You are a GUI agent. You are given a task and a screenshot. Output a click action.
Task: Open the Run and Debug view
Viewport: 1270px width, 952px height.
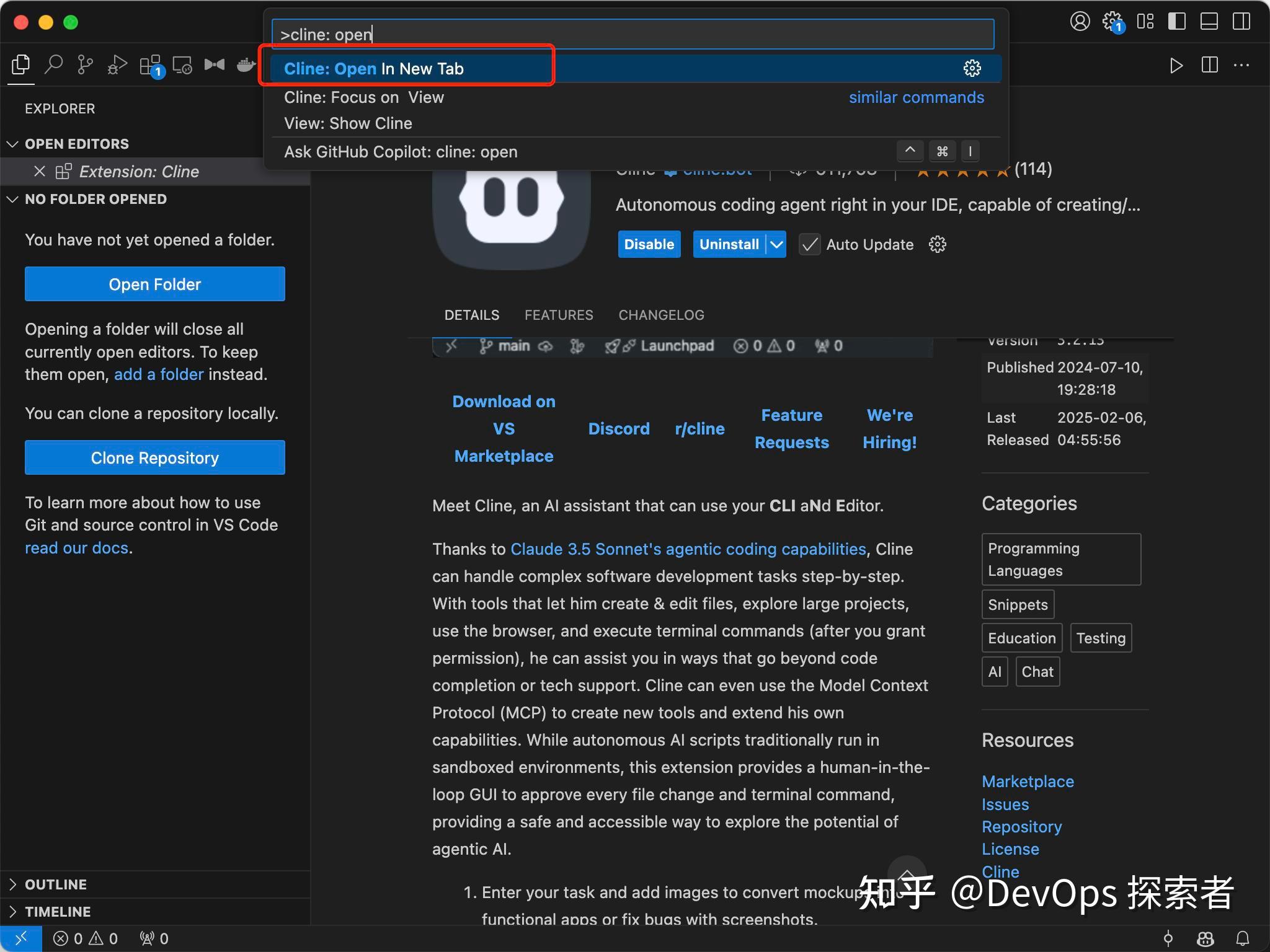click(116, 64)
